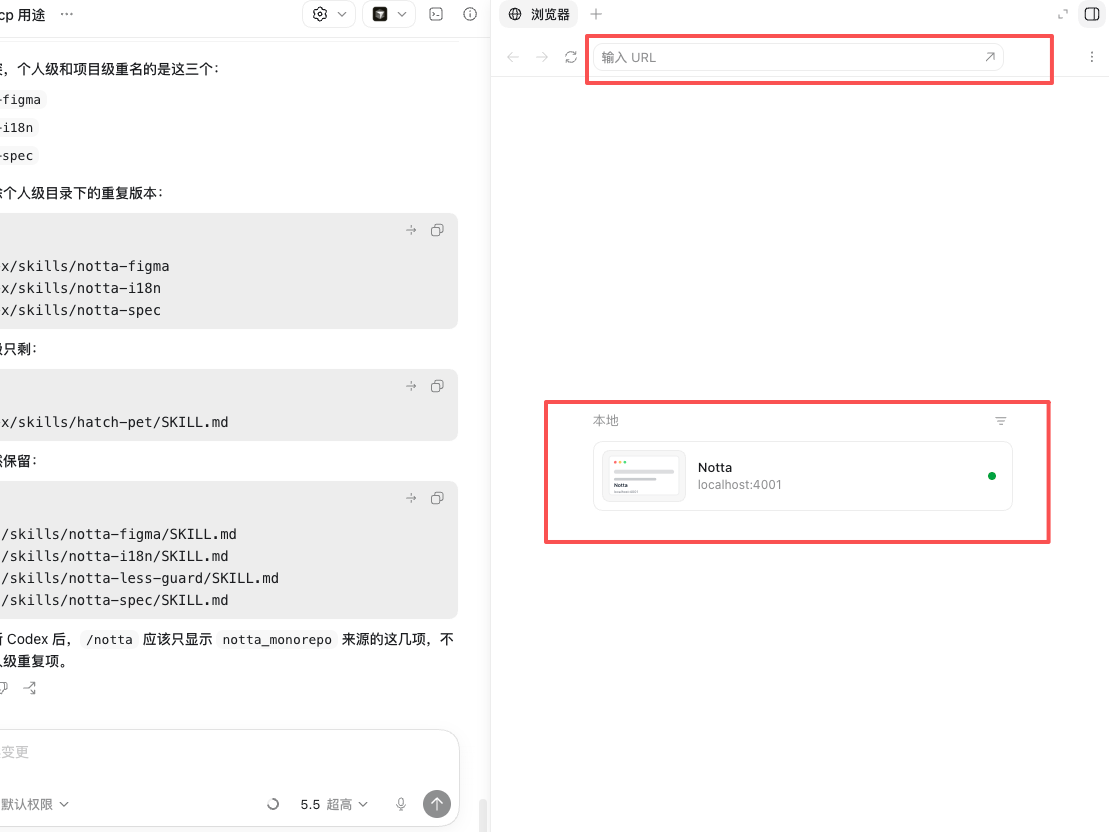This screenshot has width=1109, height=832.
Task: Click the info circle icon in the header
Action: 470,14
